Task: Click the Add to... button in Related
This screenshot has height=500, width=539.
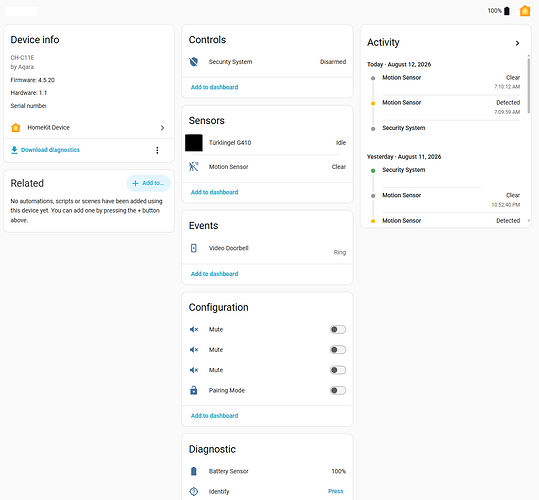Action: 148,183
